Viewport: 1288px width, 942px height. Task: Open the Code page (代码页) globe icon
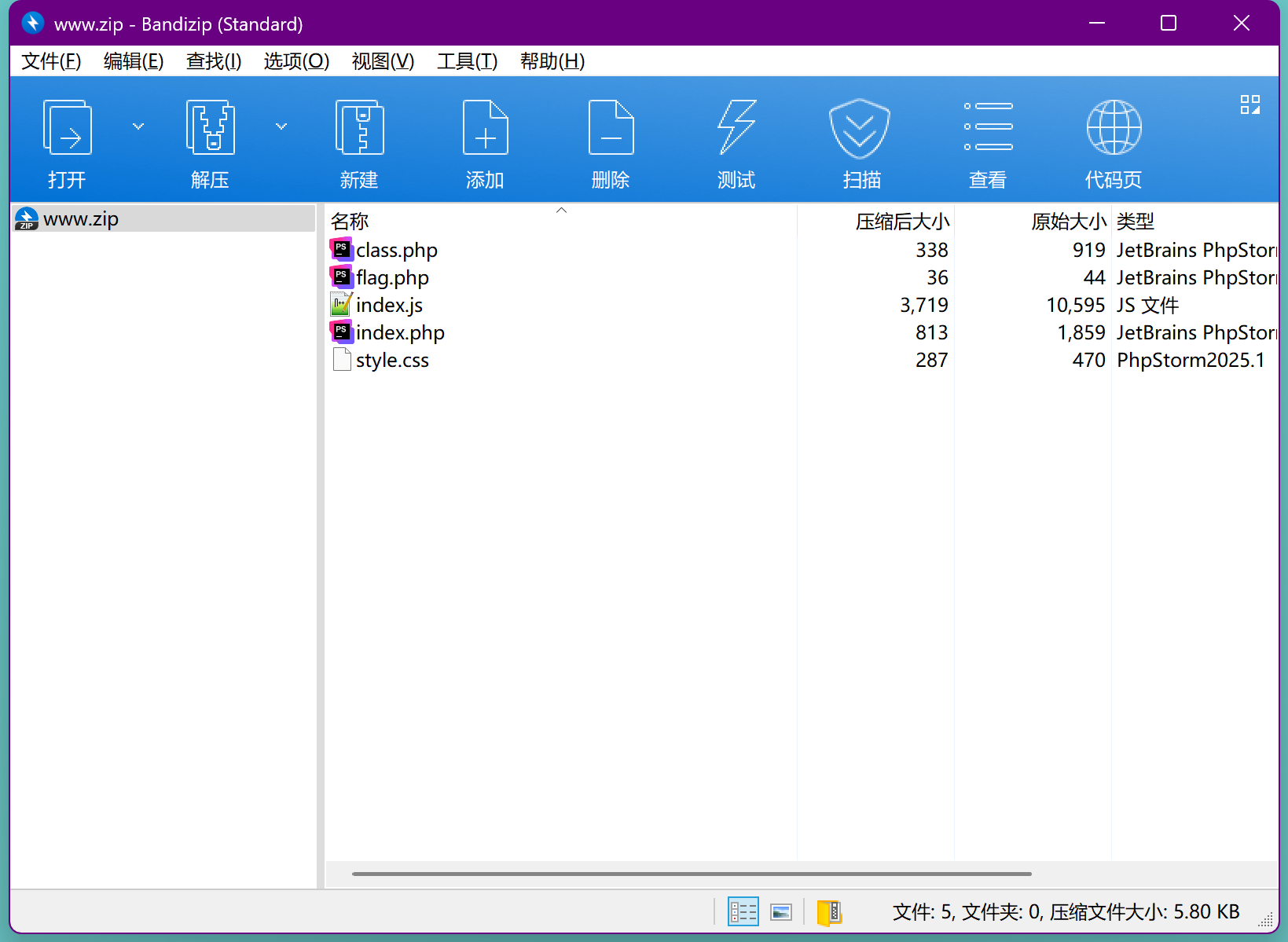pyautogui.click(x=1114, y=129)
